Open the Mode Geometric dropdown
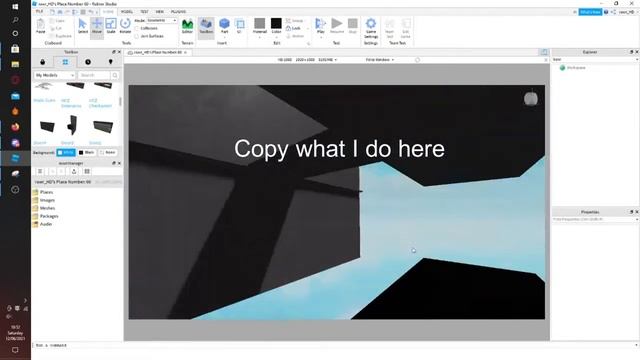This screenshot has height=360, width=640. point(162,20)
